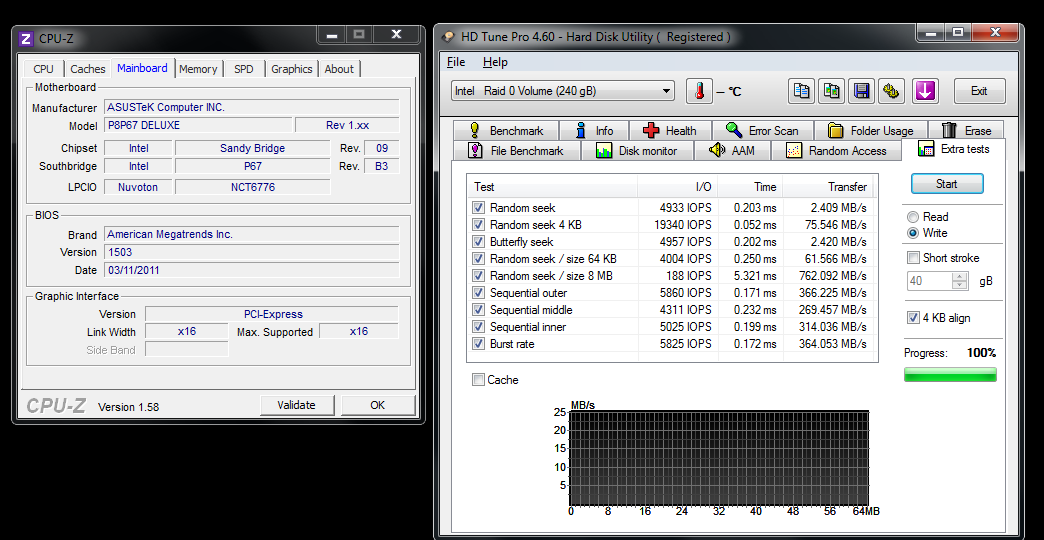Click the thermometer temperature icon in HD Tune
This screenshot has height=540, width=1044.
(x=699, y=91)
